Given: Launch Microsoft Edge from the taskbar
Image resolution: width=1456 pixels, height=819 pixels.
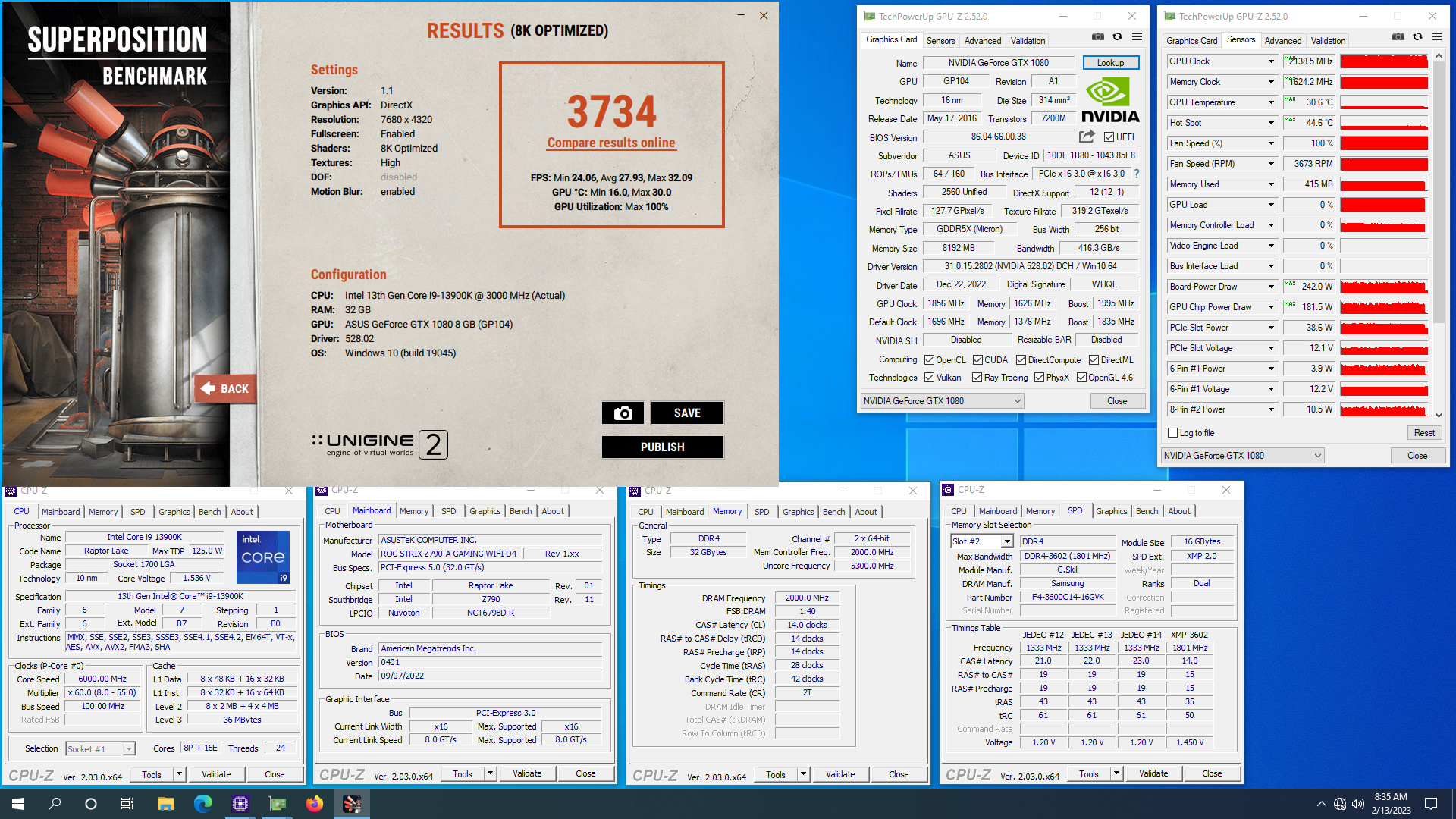Looking at the screenshot, I should pos(202,804).
